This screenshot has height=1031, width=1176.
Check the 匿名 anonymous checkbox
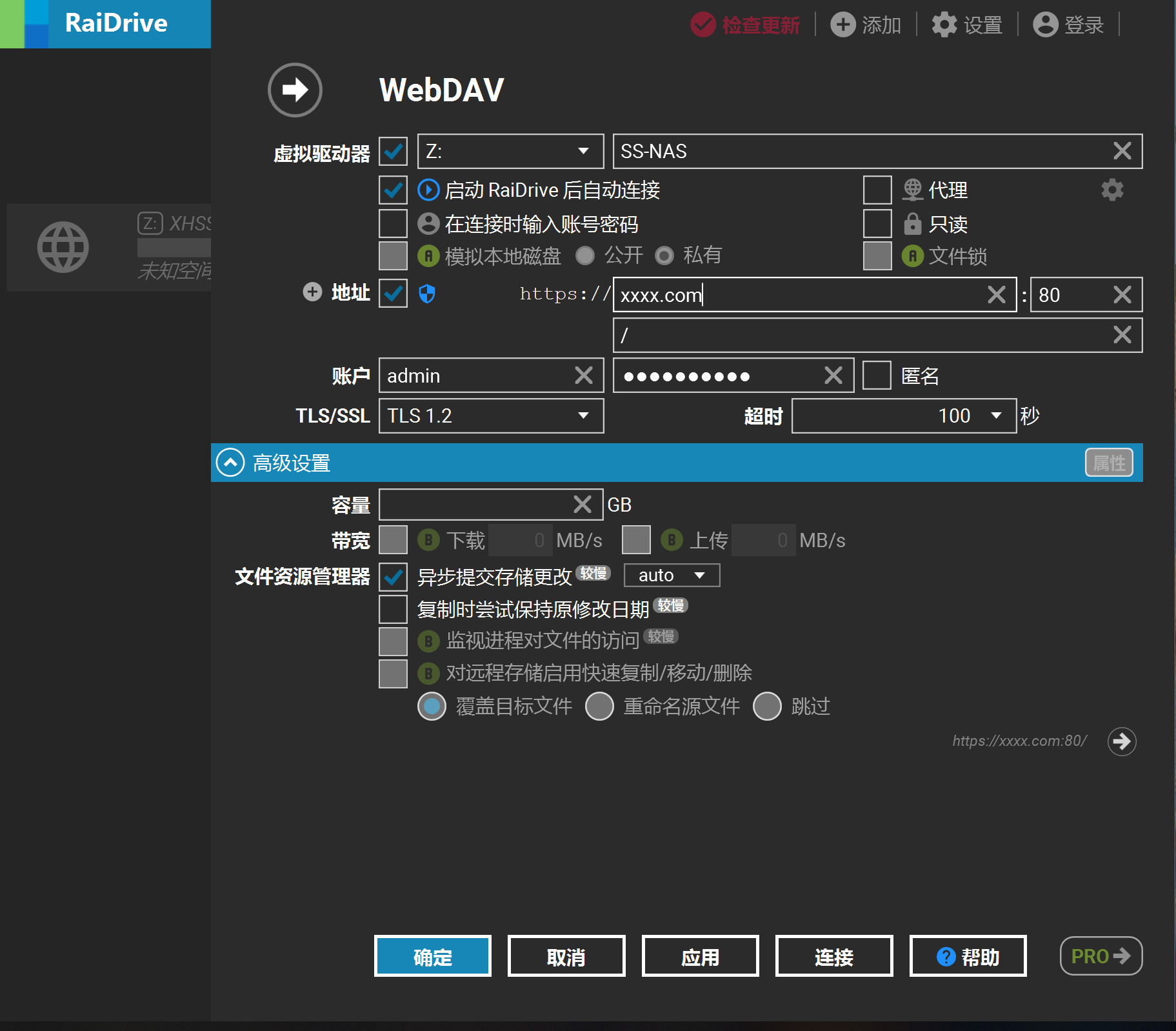click(x=877, y=375)
